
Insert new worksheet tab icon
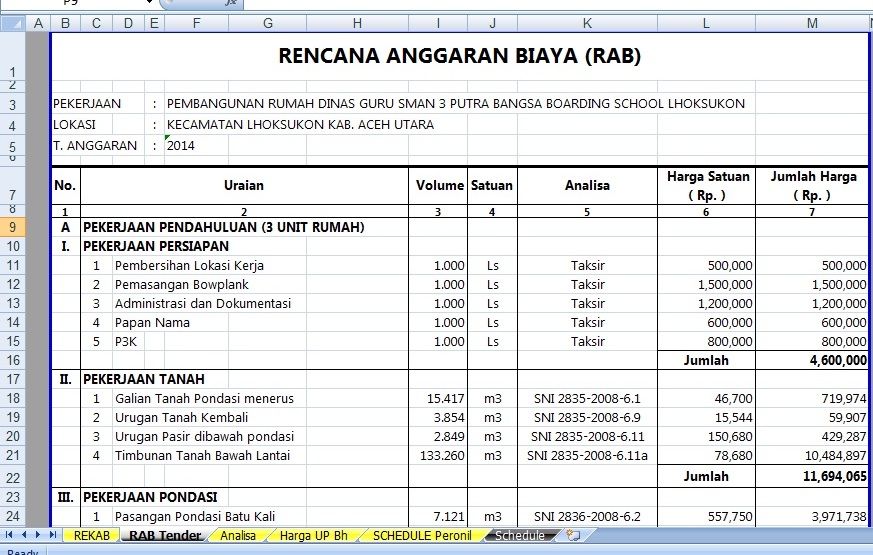(x=573, y=536)
